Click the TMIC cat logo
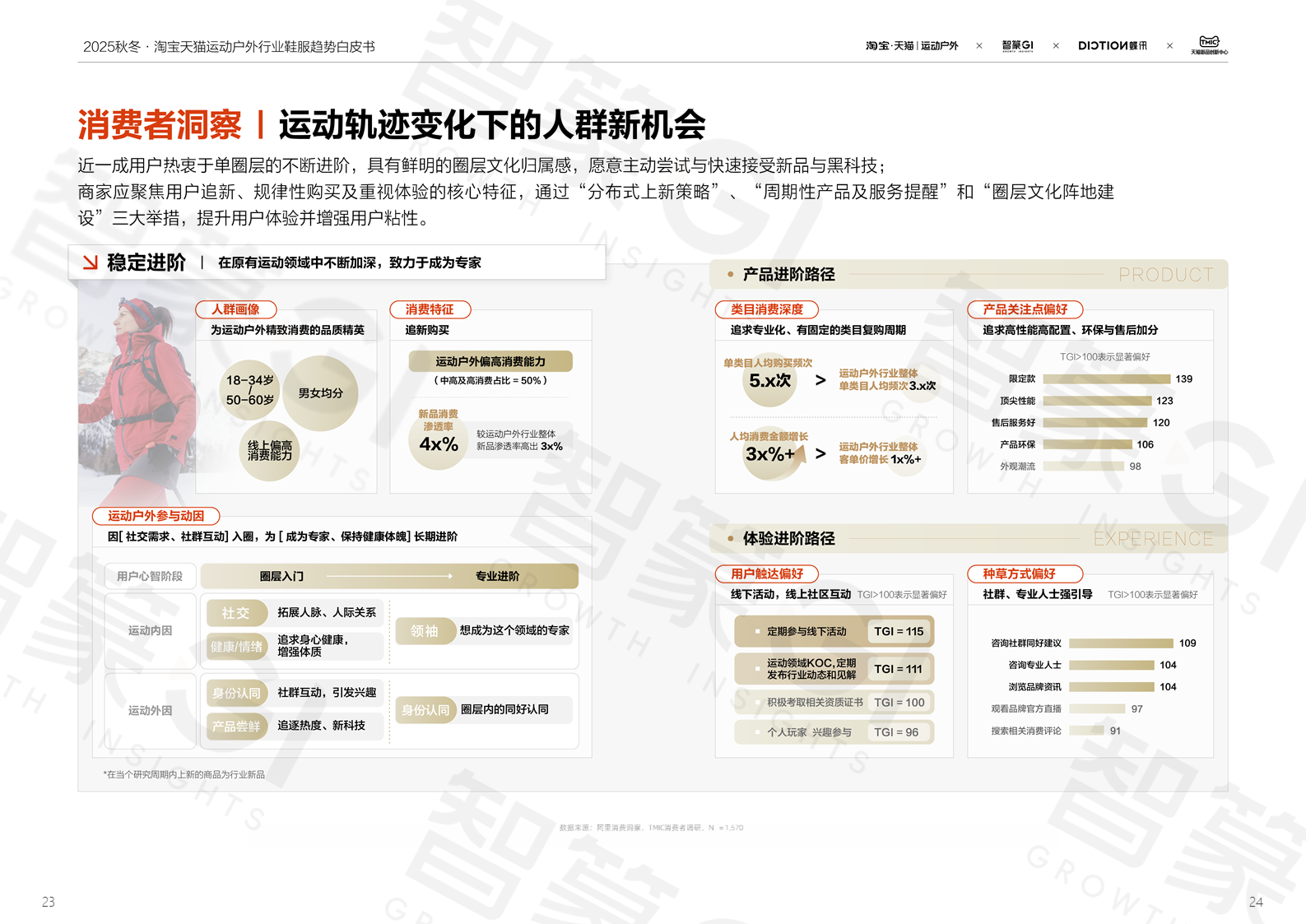The image size is (1306, 924). (x=1209, y=44)
